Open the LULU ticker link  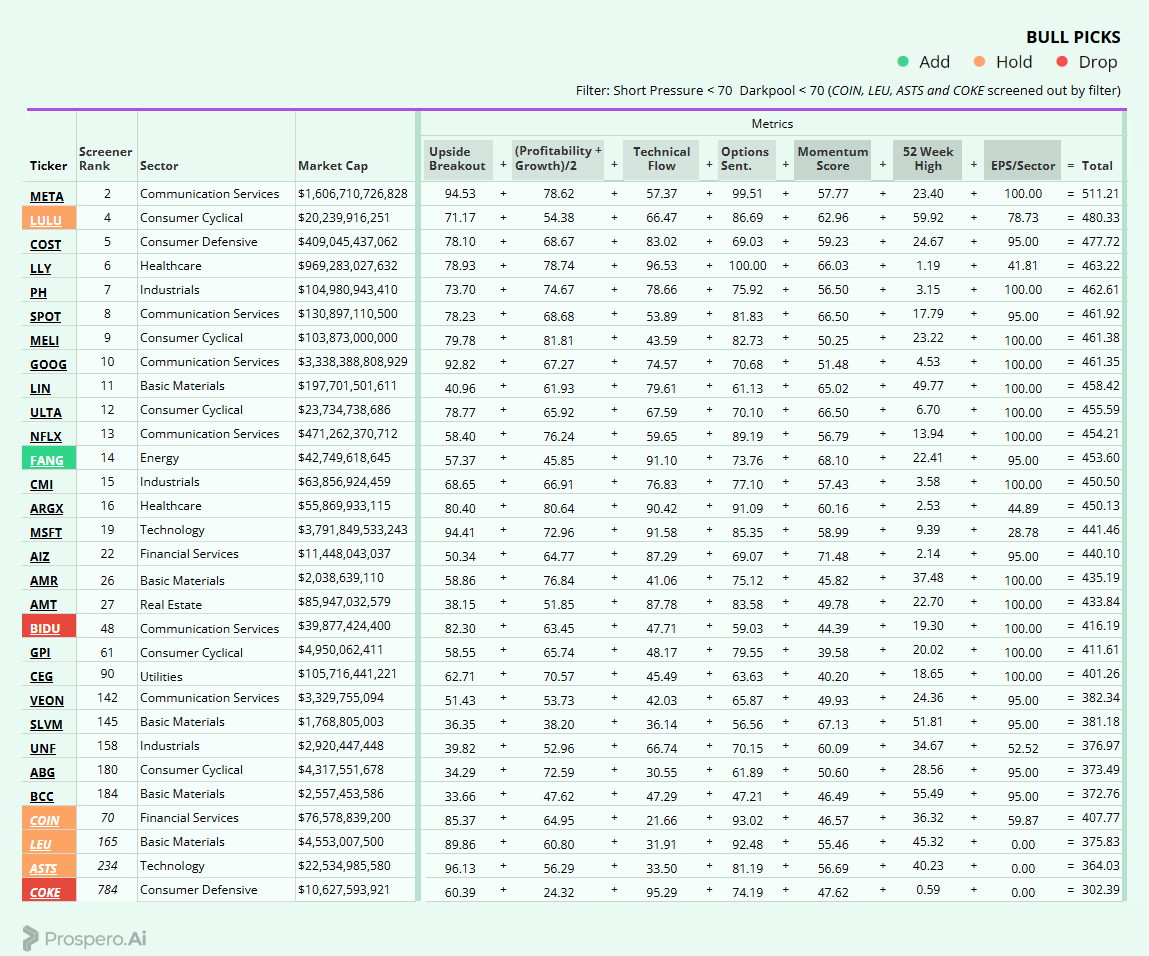coord(45,221)
